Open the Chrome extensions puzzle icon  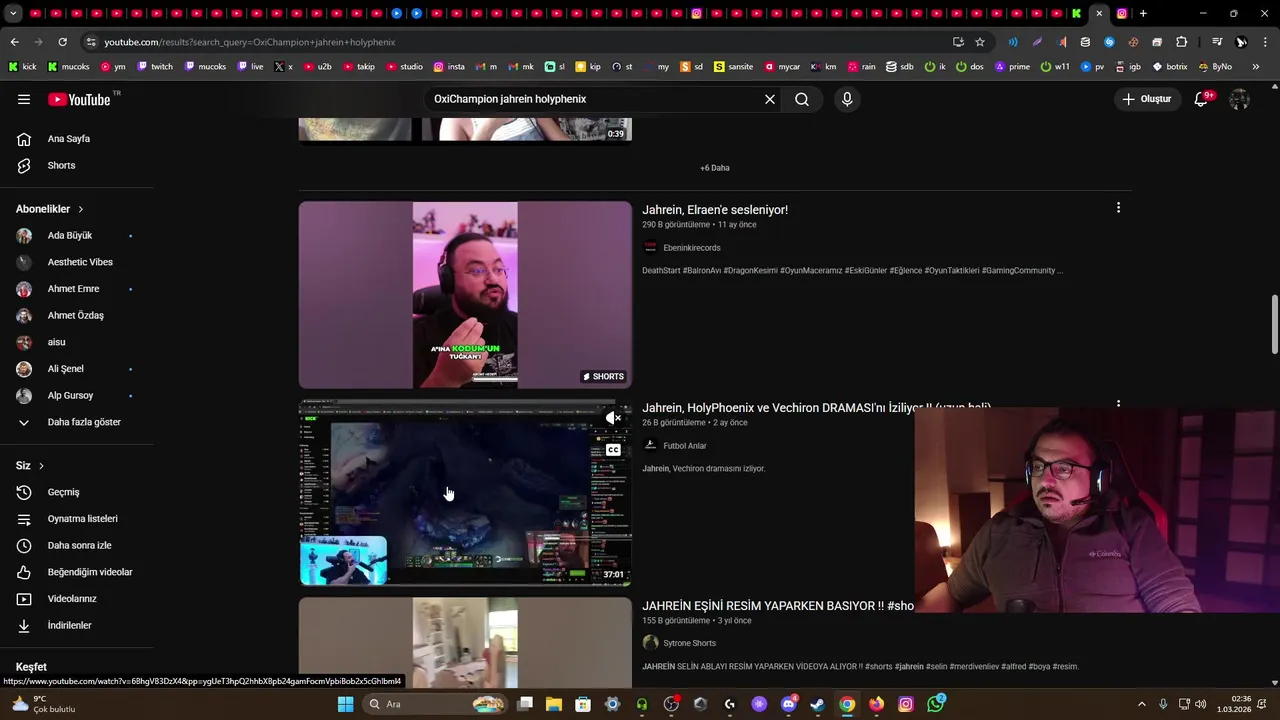pos(1181,42)
